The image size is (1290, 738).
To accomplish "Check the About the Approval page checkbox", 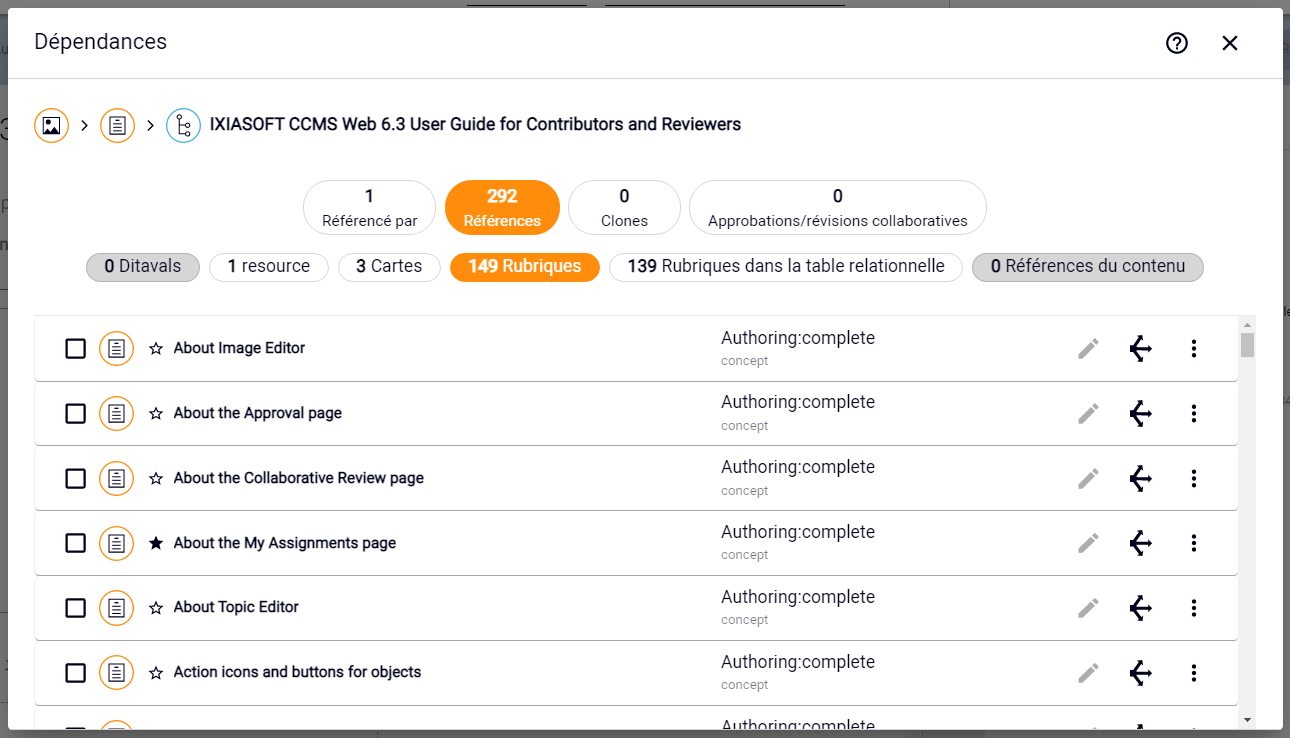I will pos(75,413).
